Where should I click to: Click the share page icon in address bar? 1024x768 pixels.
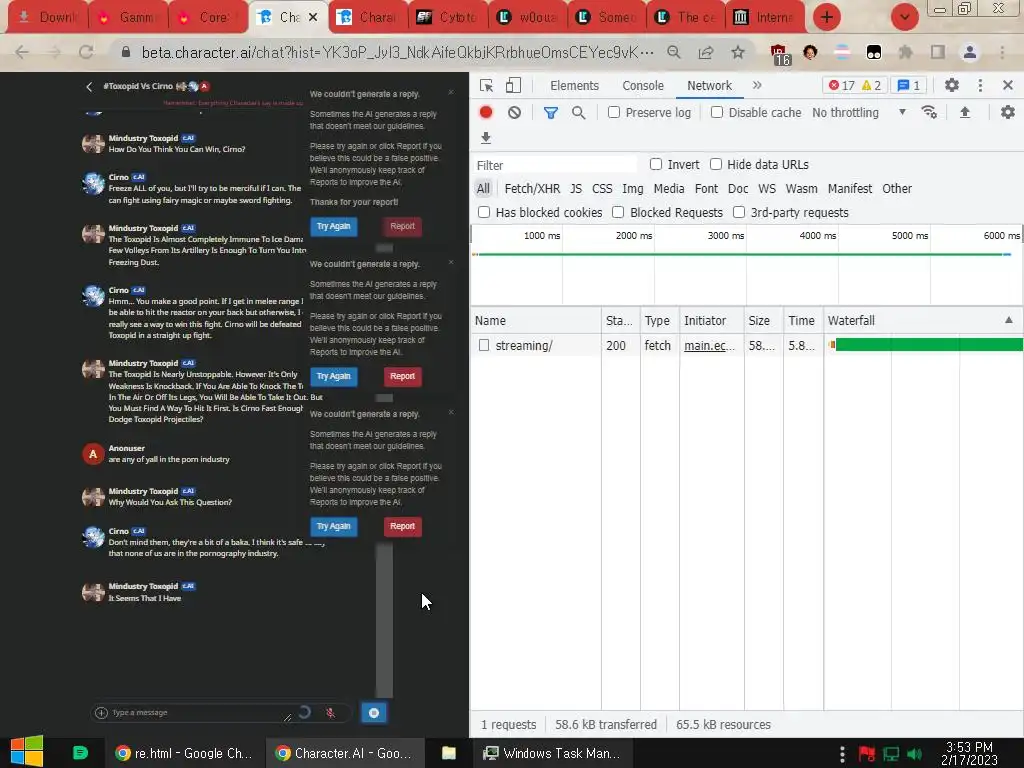pyautogui.click(x=706, y=52)
